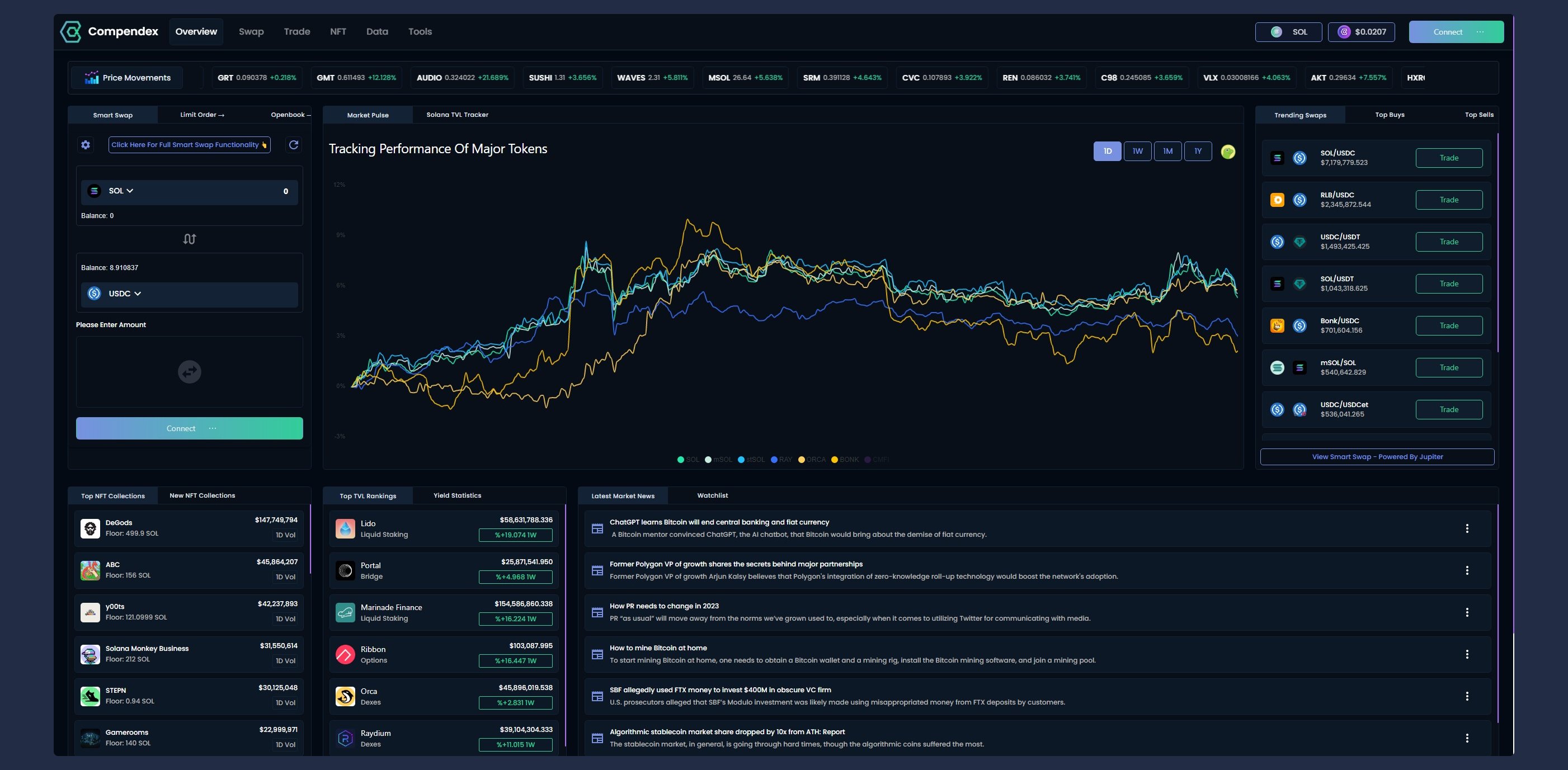Click the Orca dex icon in TVL rankings
The image size is (1568, 770).
[x=345, y=696]
